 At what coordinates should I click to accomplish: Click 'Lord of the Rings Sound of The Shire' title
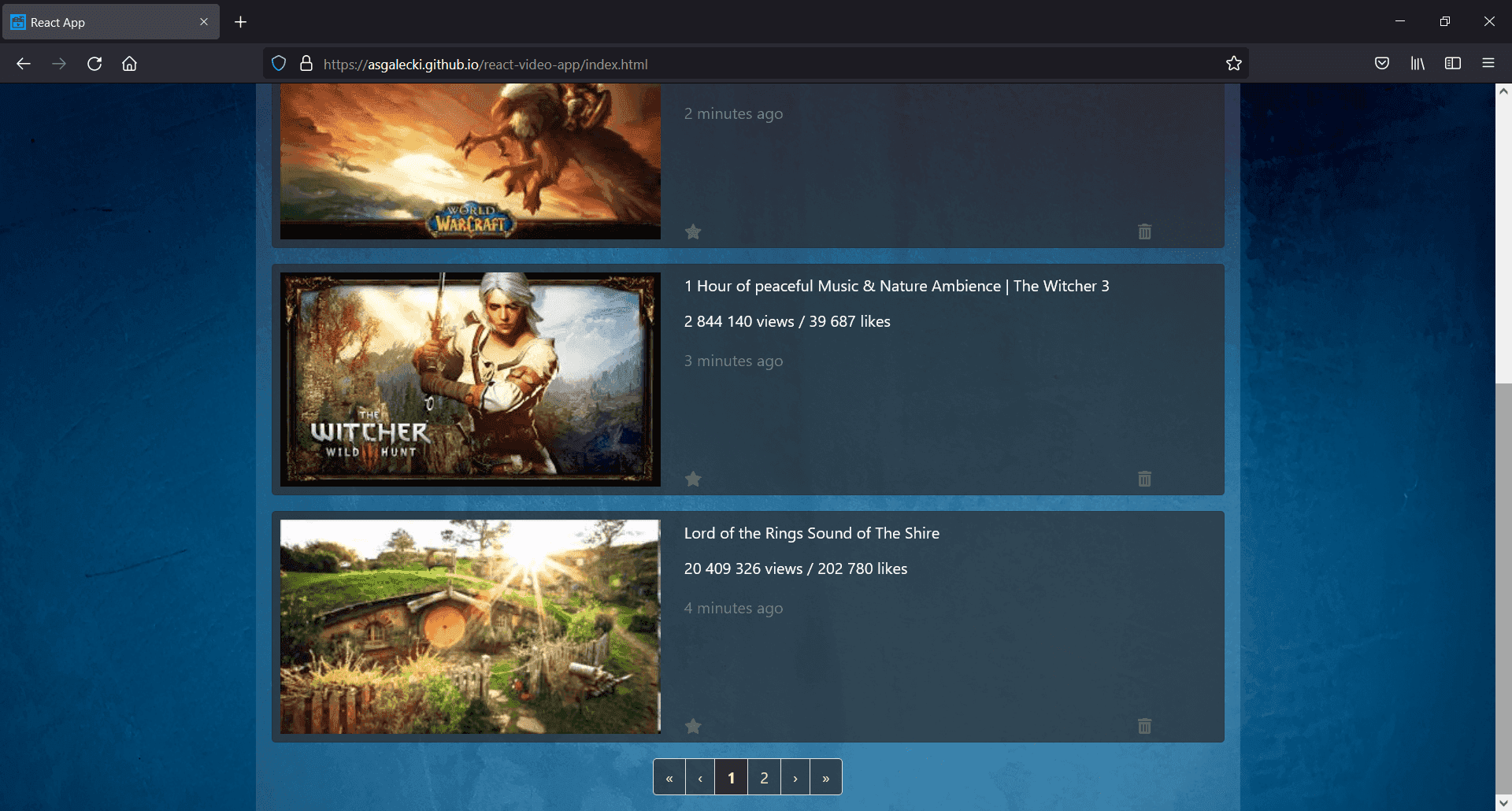pos(812,533)
